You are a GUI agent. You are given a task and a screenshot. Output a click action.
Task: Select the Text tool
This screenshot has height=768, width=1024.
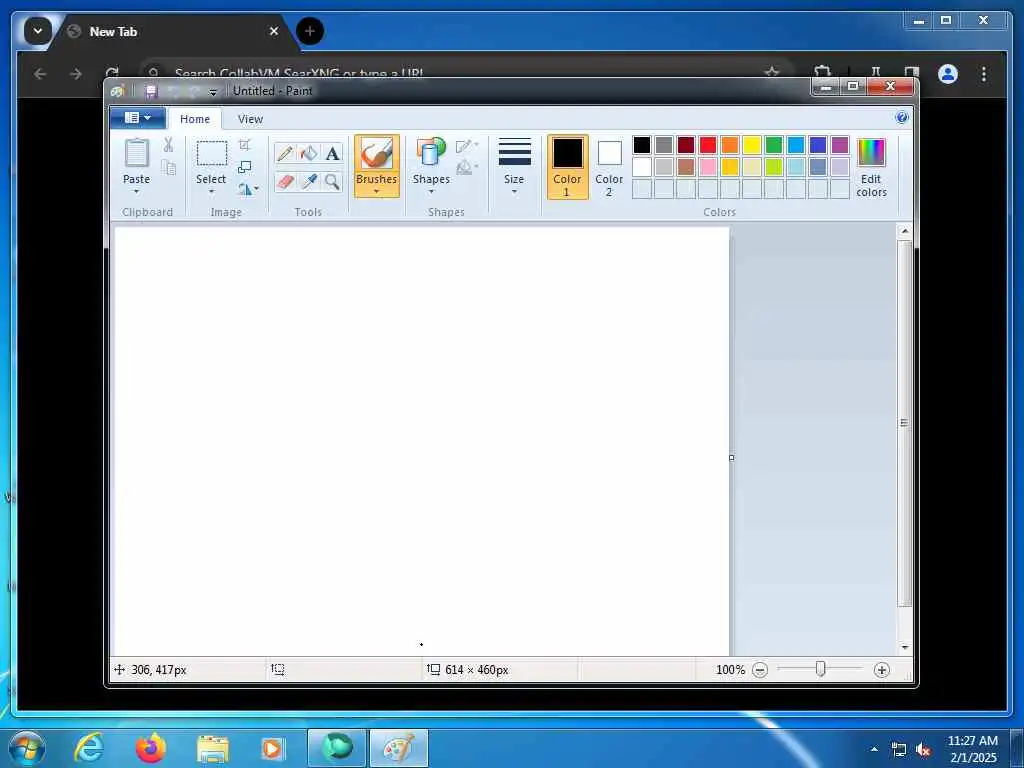click(332, 153)
